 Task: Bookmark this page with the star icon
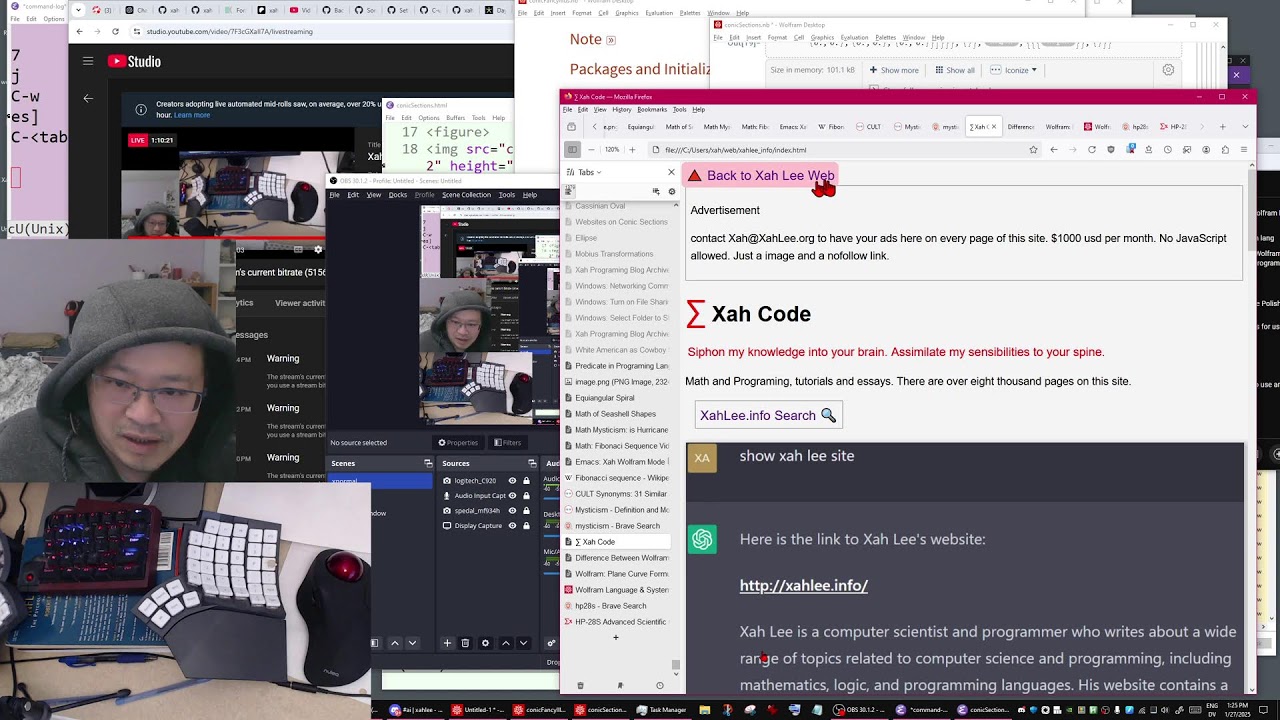[1033, 150]
